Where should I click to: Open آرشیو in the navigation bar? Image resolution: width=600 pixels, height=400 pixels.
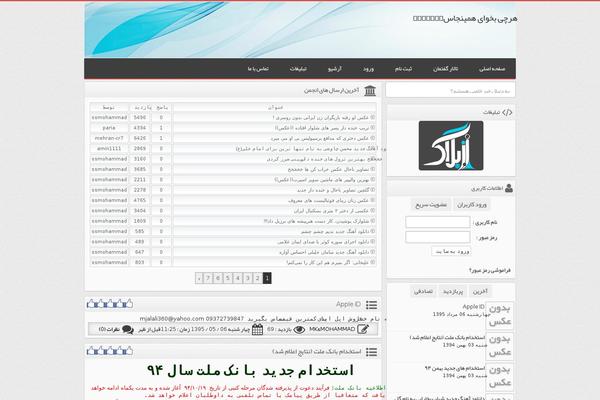click(335, 69)
